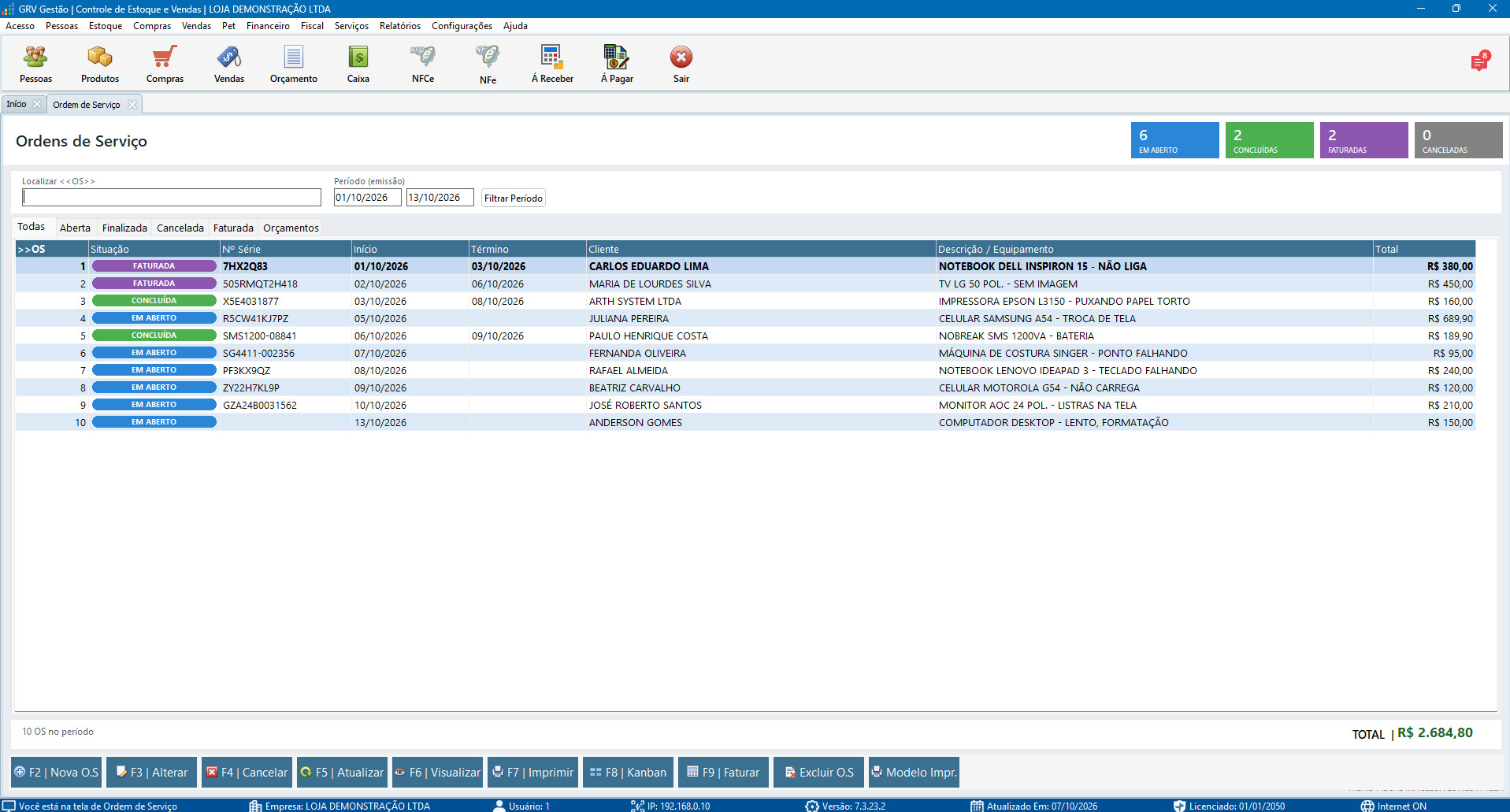1510x812 pixels.
Task: Click the F6 | Visualizar button
Action: [x=437, y=773]
